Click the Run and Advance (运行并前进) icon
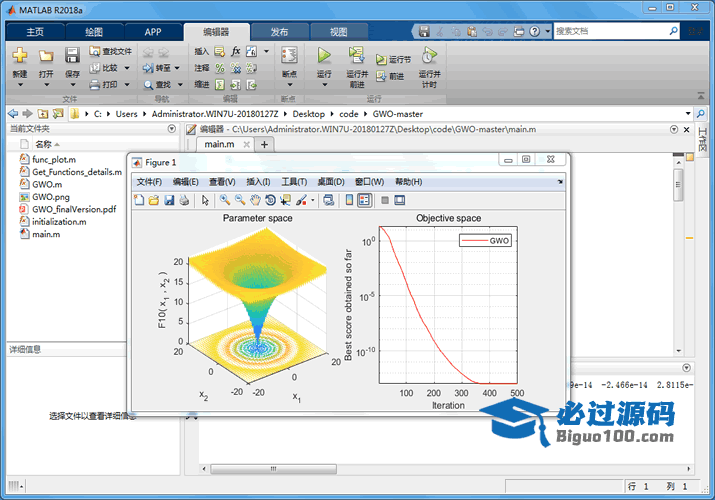 [356, 55]
